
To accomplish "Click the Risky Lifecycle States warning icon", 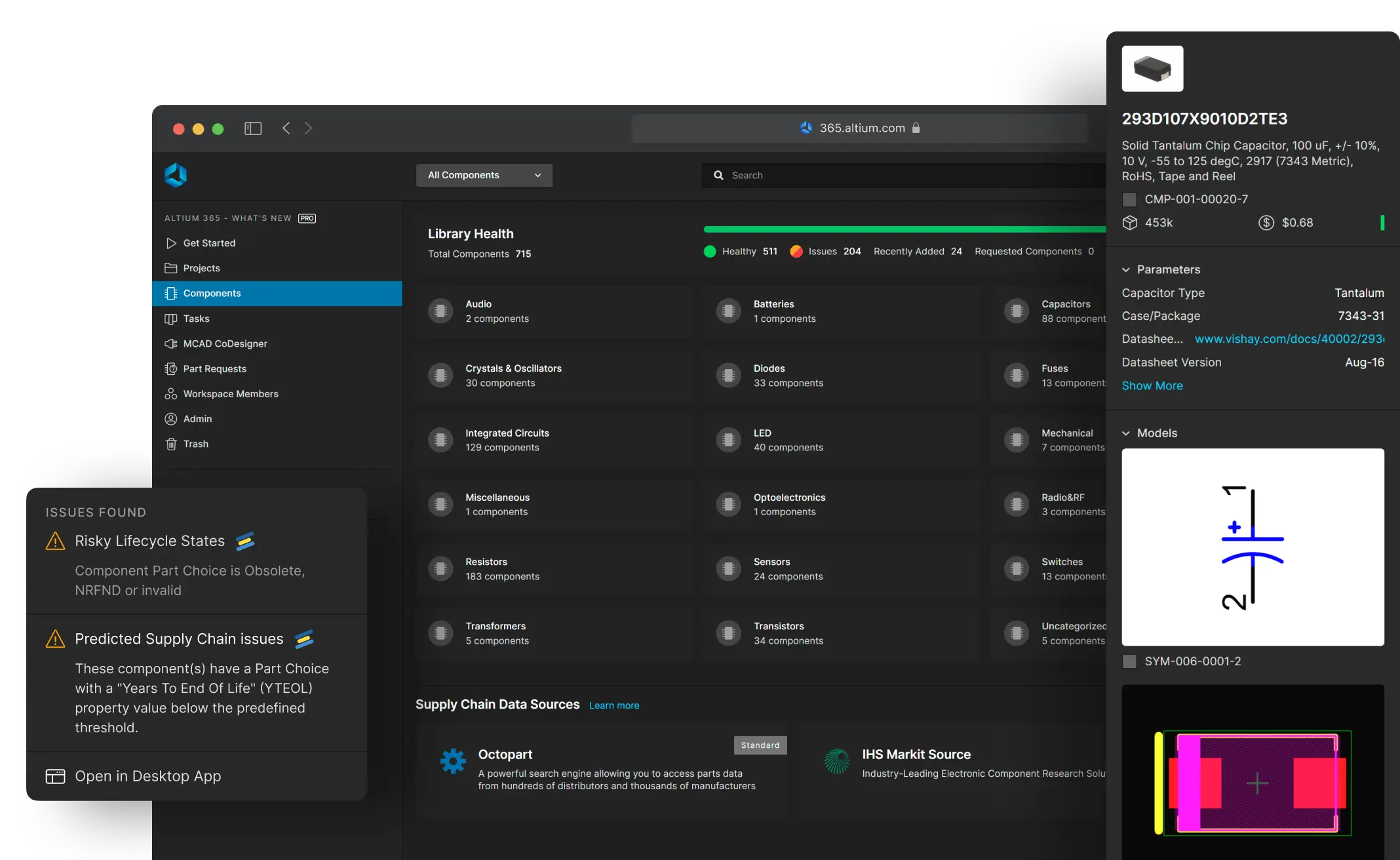I will point(55,541).
